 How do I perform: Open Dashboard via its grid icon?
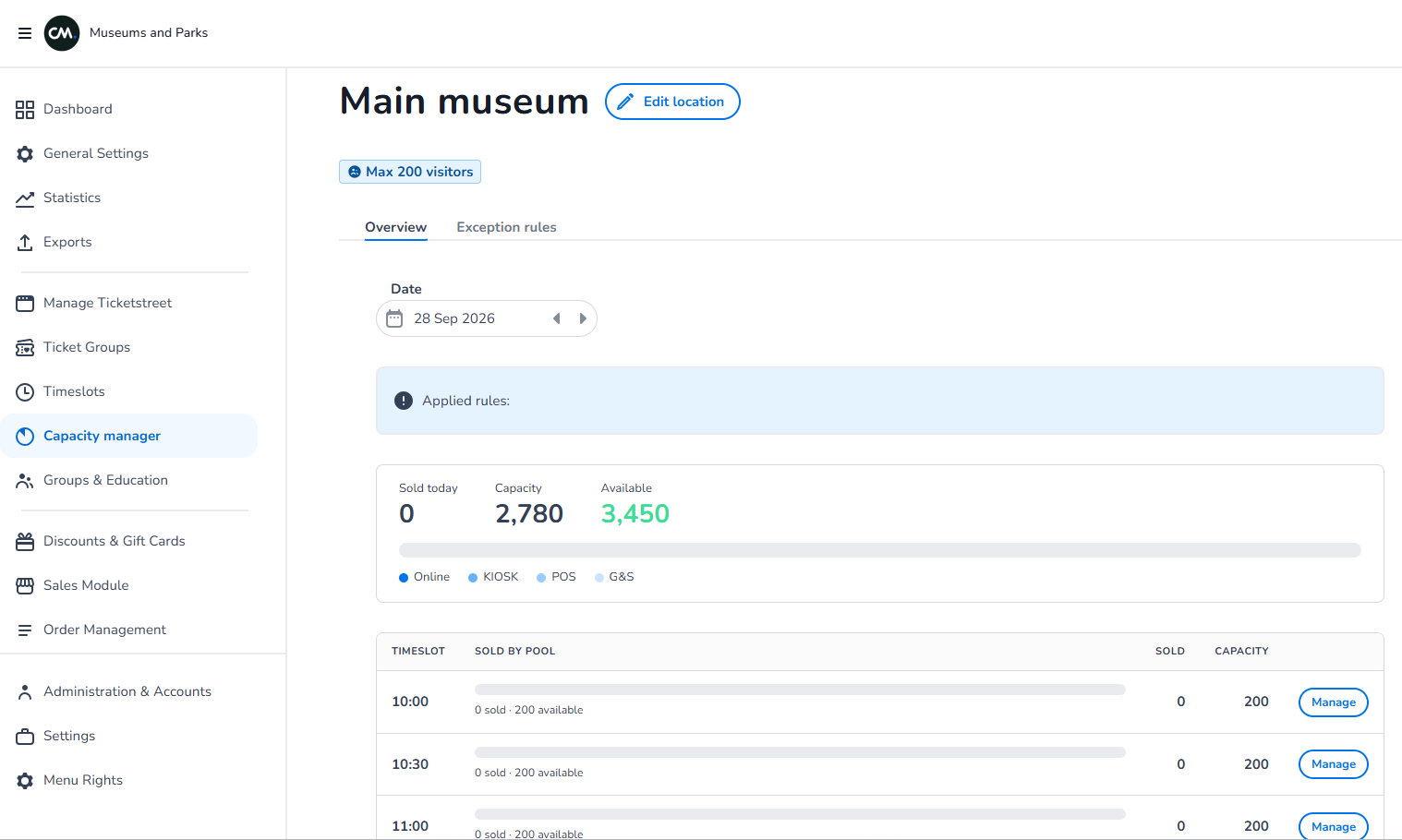25,110
